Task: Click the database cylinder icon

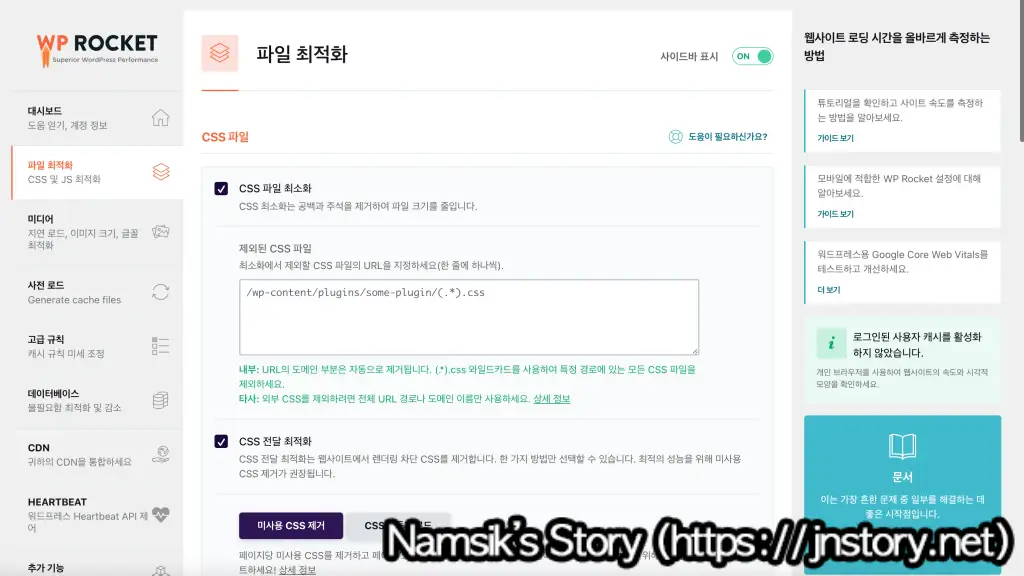Action: (161, 400)
